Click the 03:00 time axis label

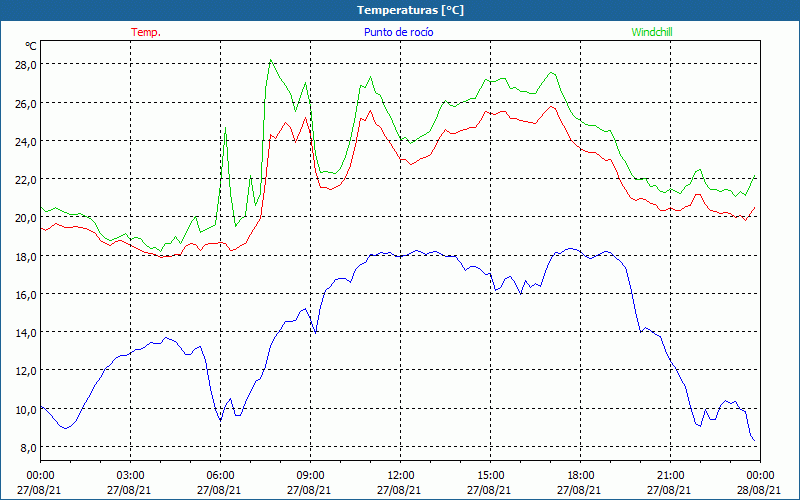(x=131, y=476)
